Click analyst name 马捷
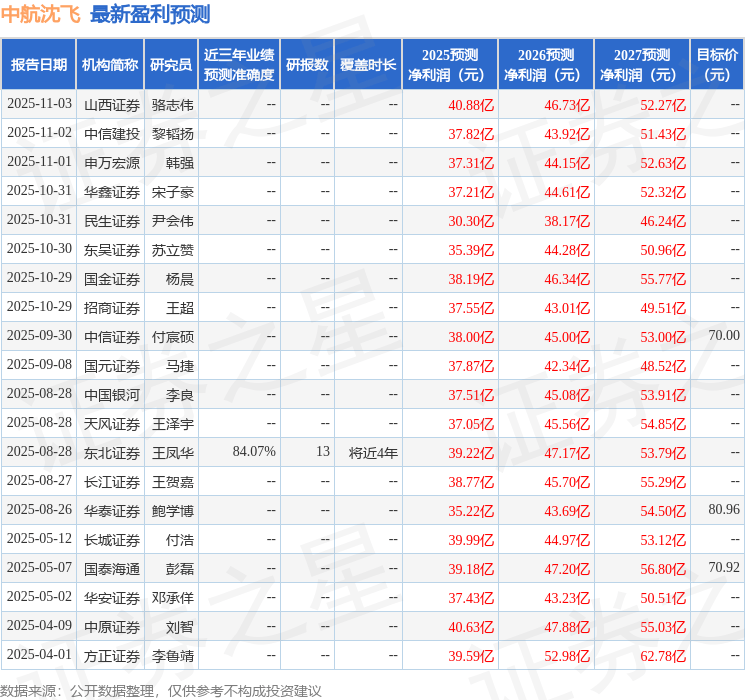Image resolution: width=745 pixels, height=700 pixels. click(180, 366)
